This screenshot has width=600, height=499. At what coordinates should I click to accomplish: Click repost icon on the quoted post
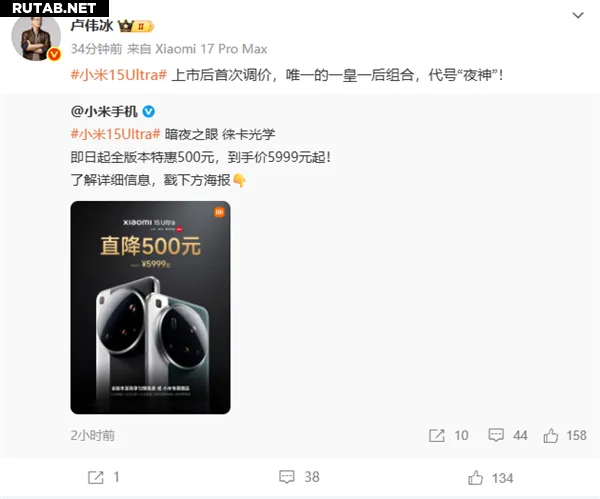tap(437, 435)
